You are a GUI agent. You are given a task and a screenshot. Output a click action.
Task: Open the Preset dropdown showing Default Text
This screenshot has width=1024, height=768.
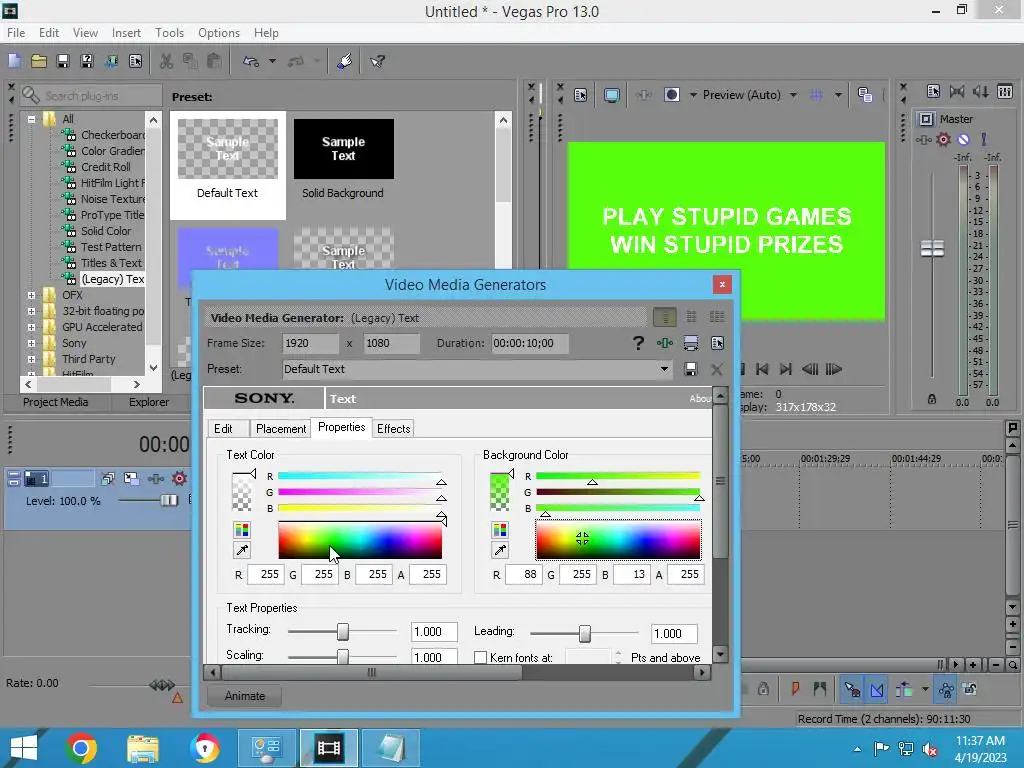(x=664, y=369)
